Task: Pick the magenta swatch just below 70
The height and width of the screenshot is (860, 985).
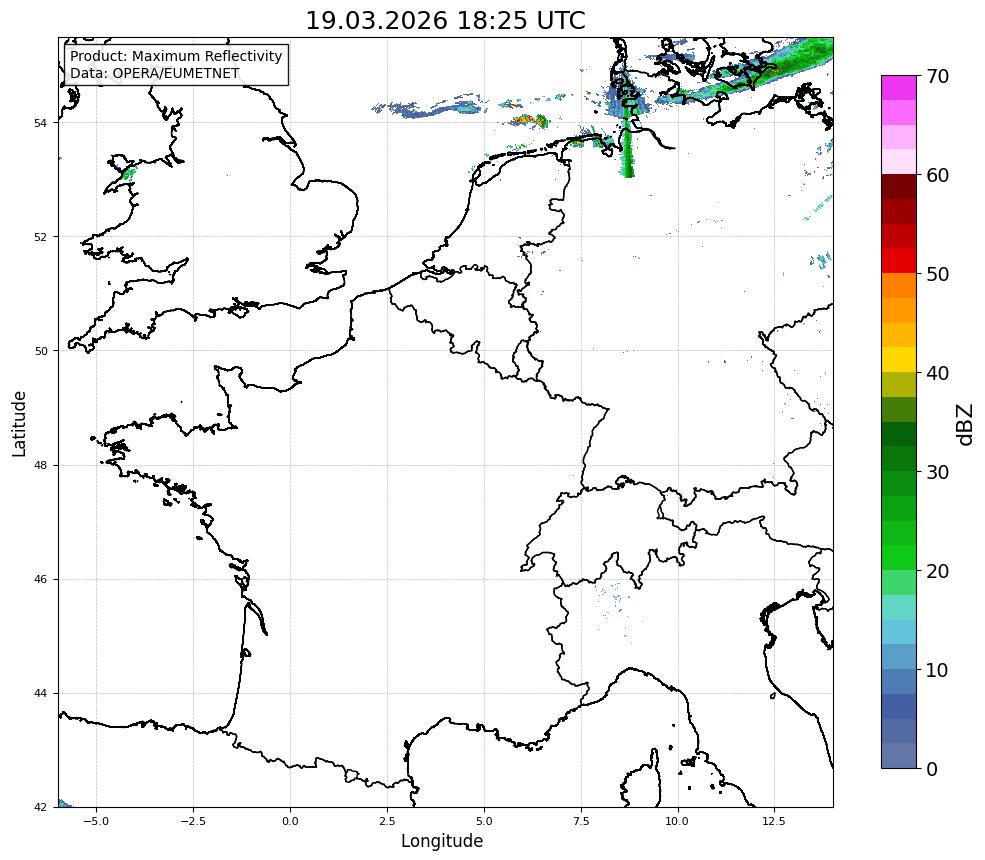Action: pos(899,88)
